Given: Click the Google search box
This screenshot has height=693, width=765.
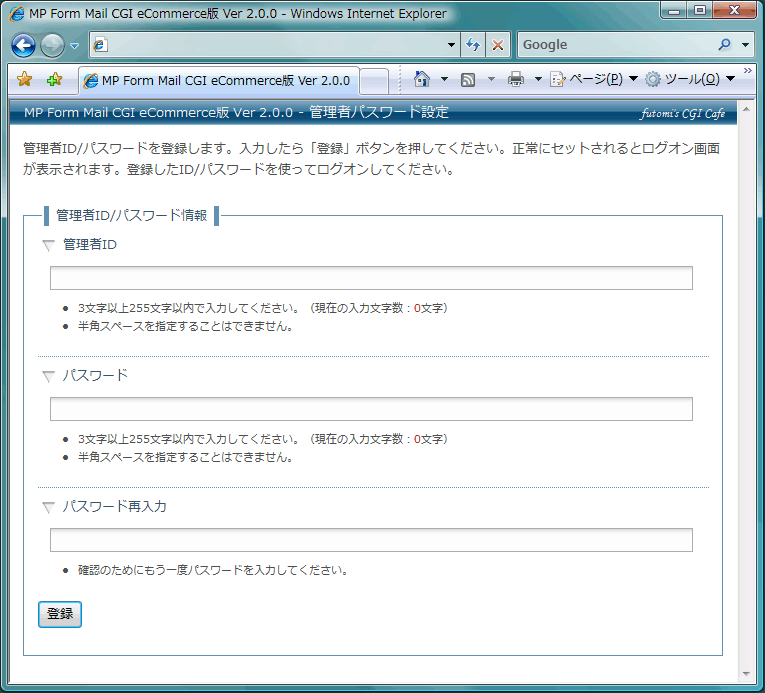Looking at the screenshot, I should click(x=615, y=45).
